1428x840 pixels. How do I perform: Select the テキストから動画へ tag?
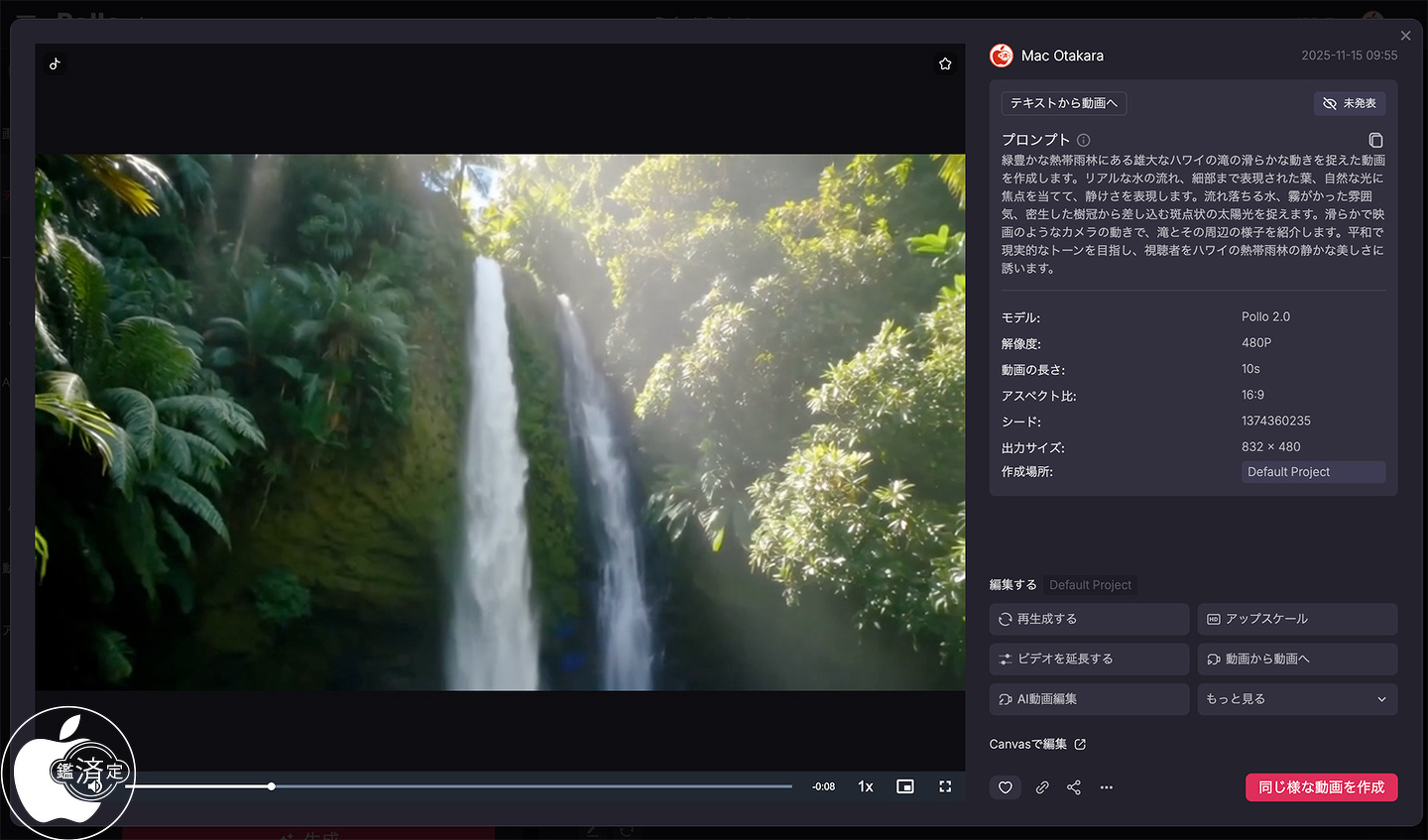pos(1064,103)
